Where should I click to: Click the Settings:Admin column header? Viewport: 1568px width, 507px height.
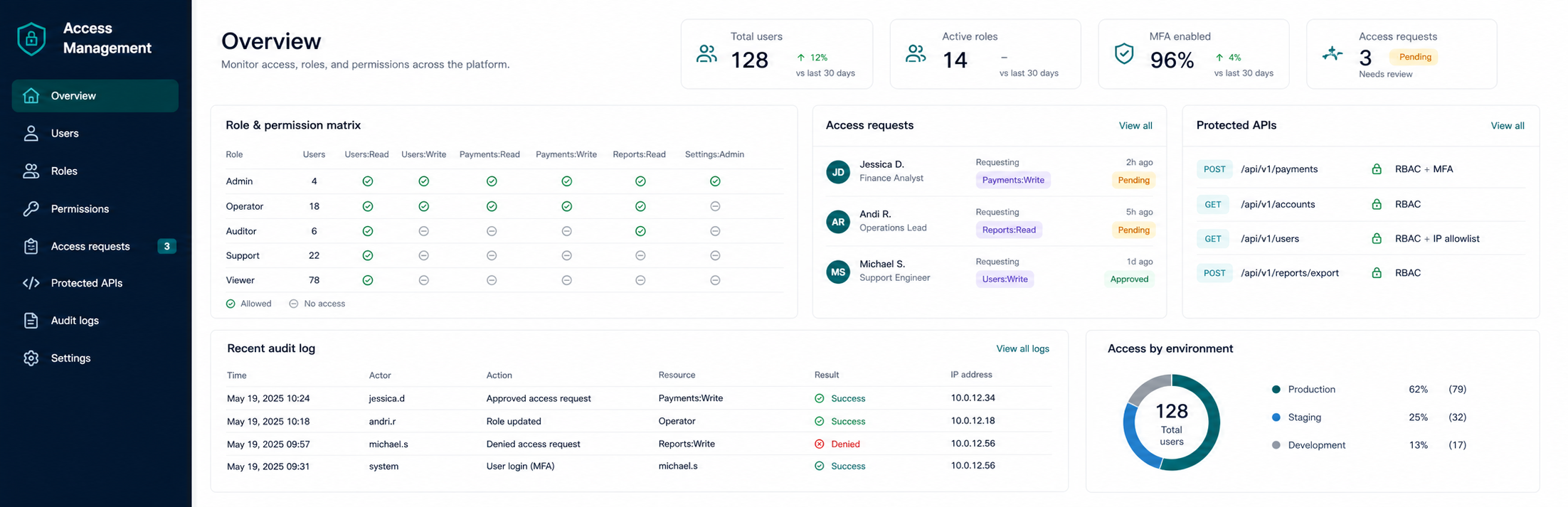714,154
